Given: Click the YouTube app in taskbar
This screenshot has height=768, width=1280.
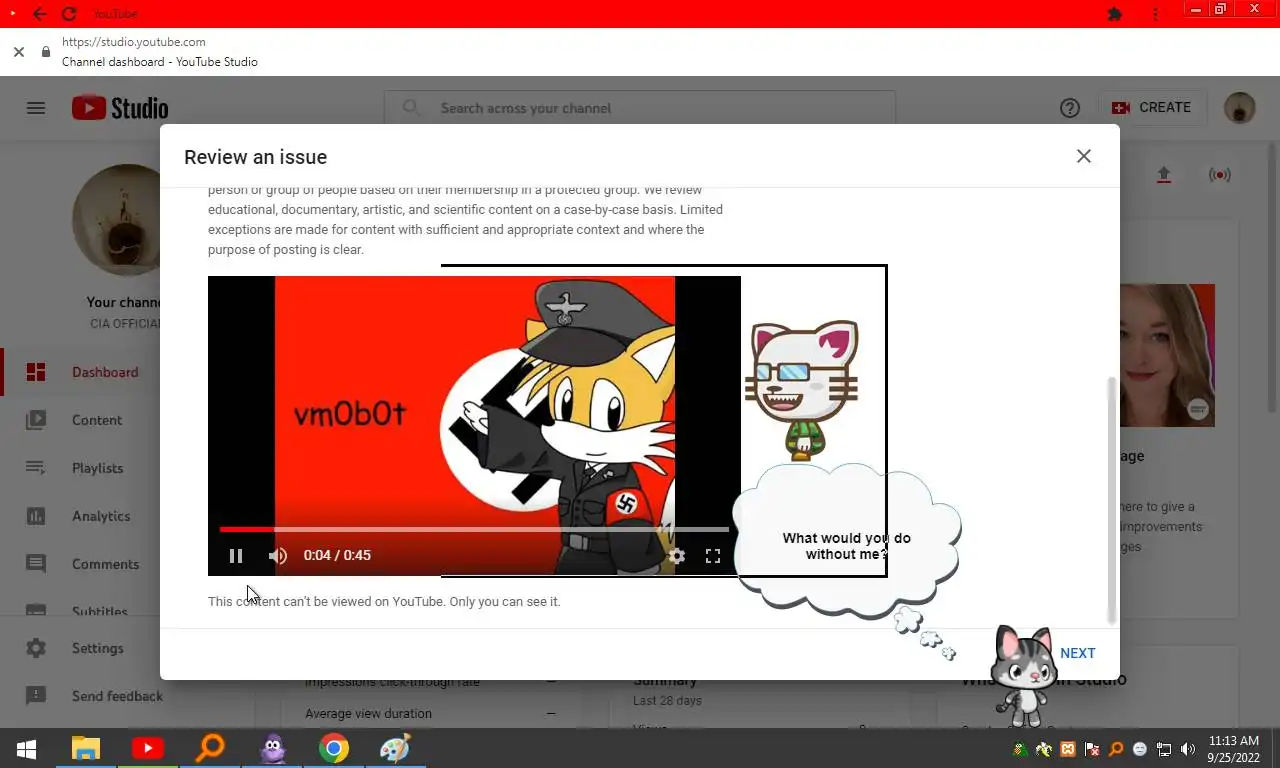Looking at the screenshot, I should [148, 748].
